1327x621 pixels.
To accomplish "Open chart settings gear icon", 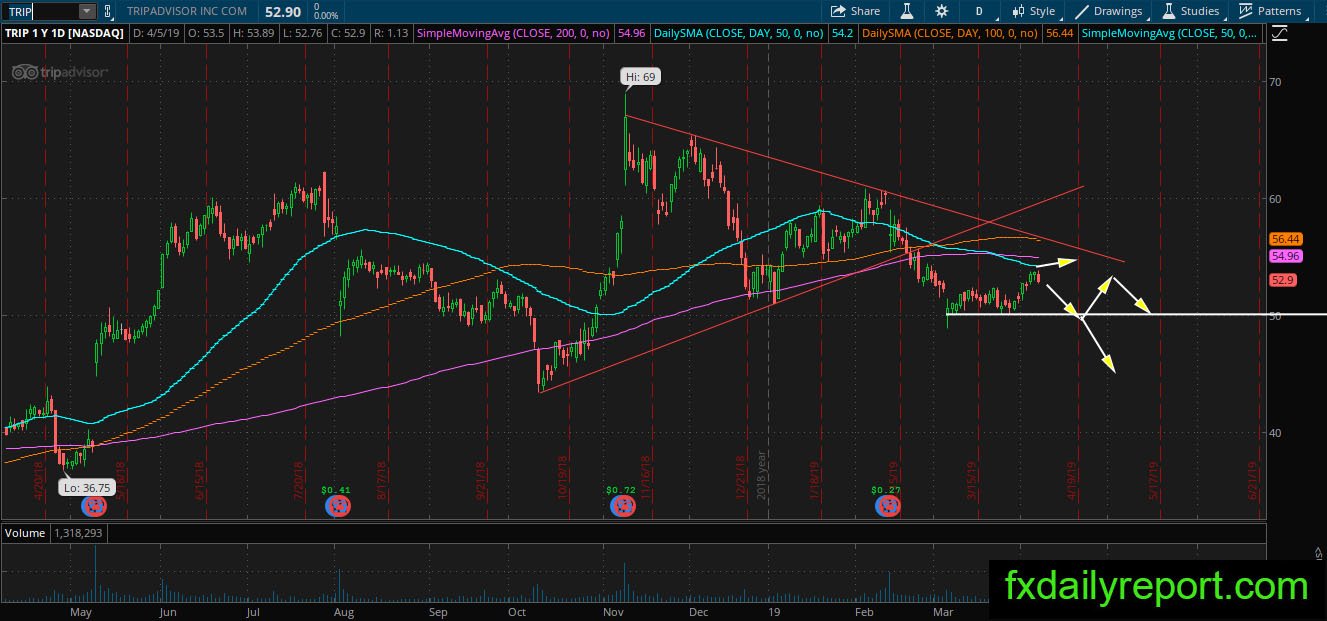I will click(941, 11).
